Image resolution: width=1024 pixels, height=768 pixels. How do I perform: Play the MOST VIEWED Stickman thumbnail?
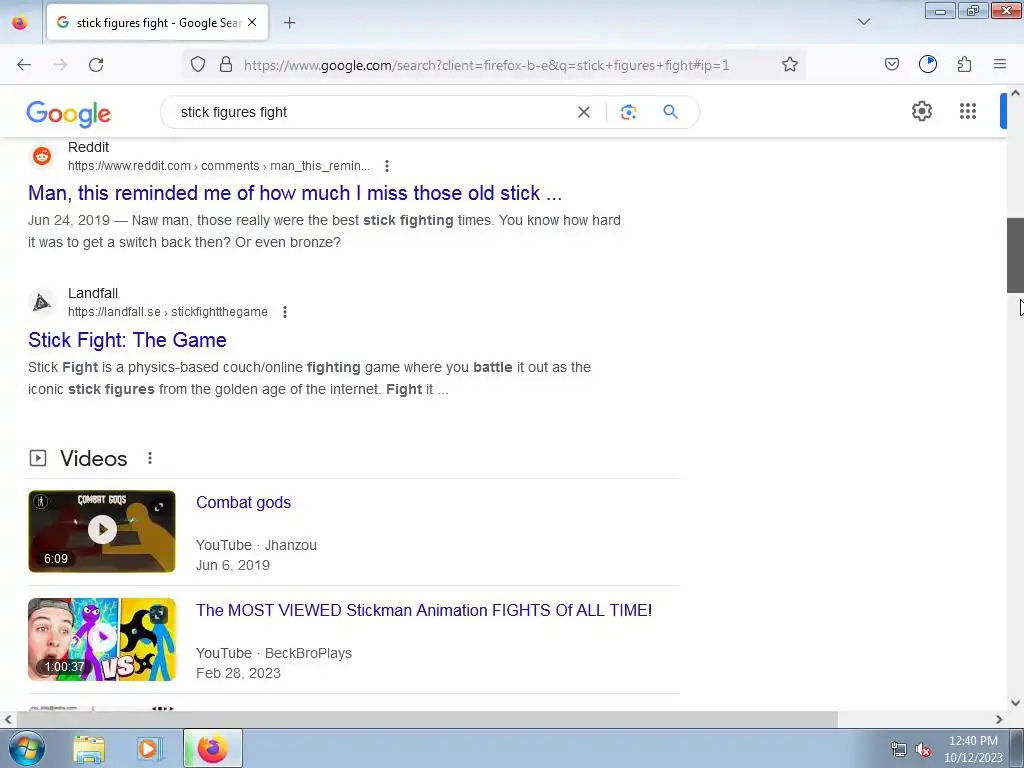(102, 639)
